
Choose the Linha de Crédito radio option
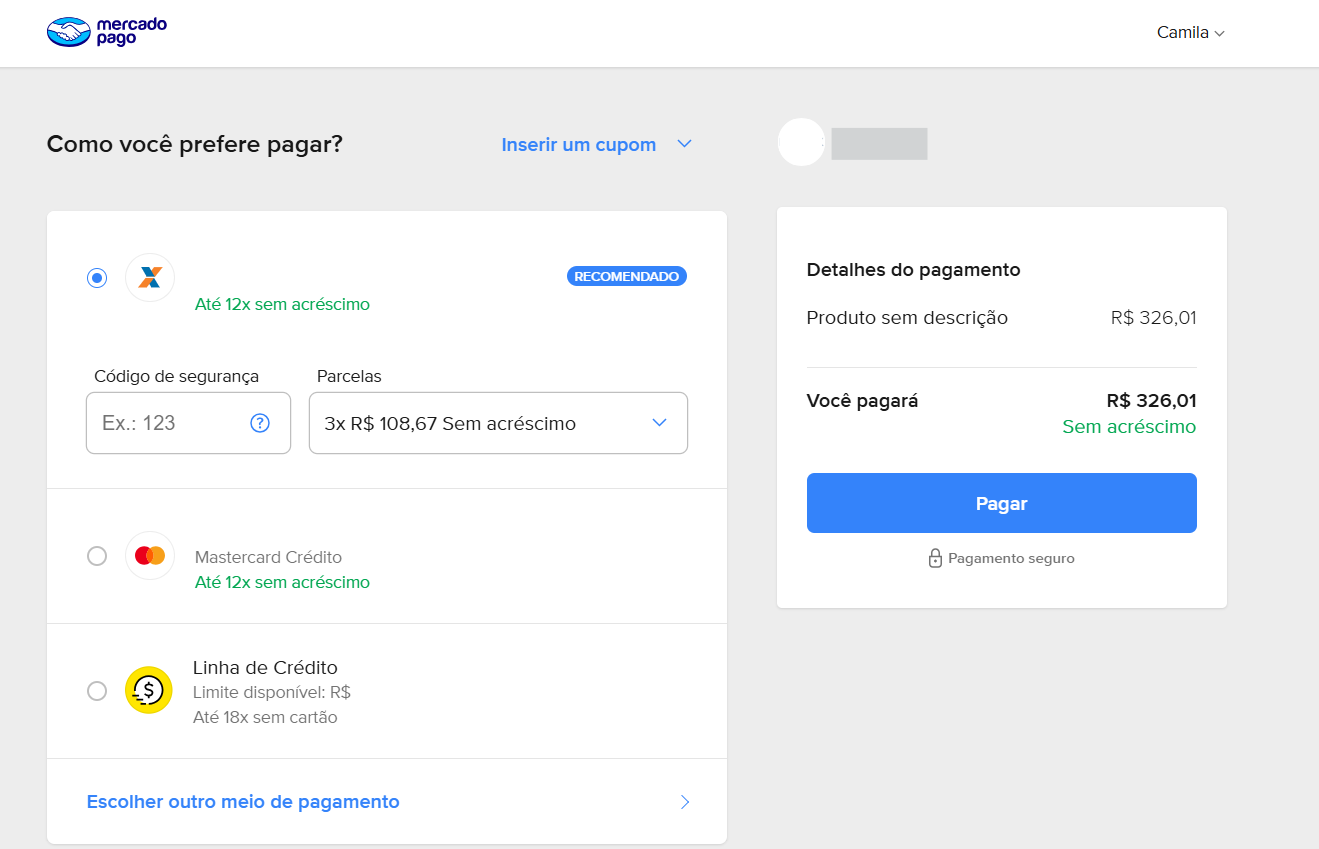[x=97, y=691]
